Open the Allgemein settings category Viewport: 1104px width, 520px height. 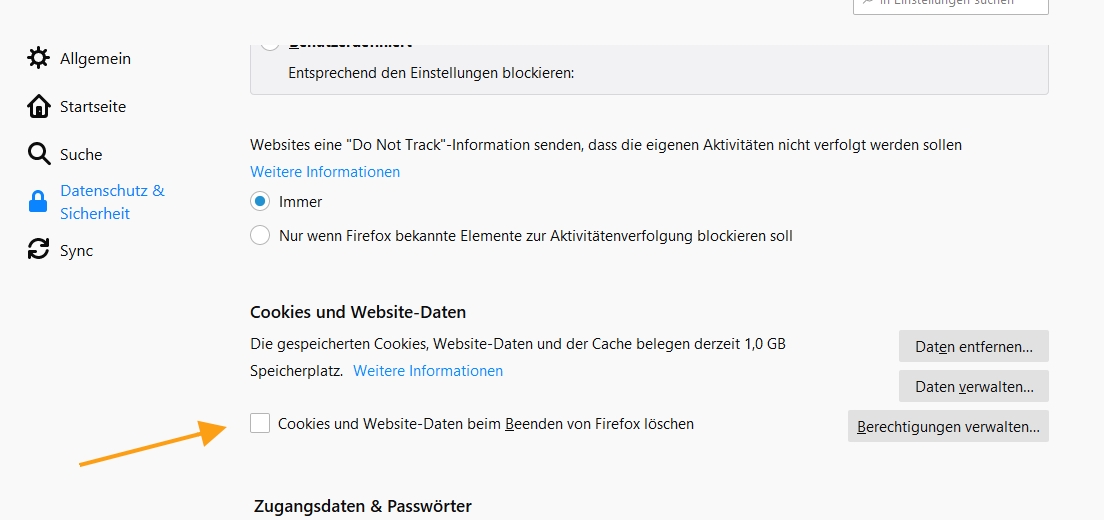[95, 58]
